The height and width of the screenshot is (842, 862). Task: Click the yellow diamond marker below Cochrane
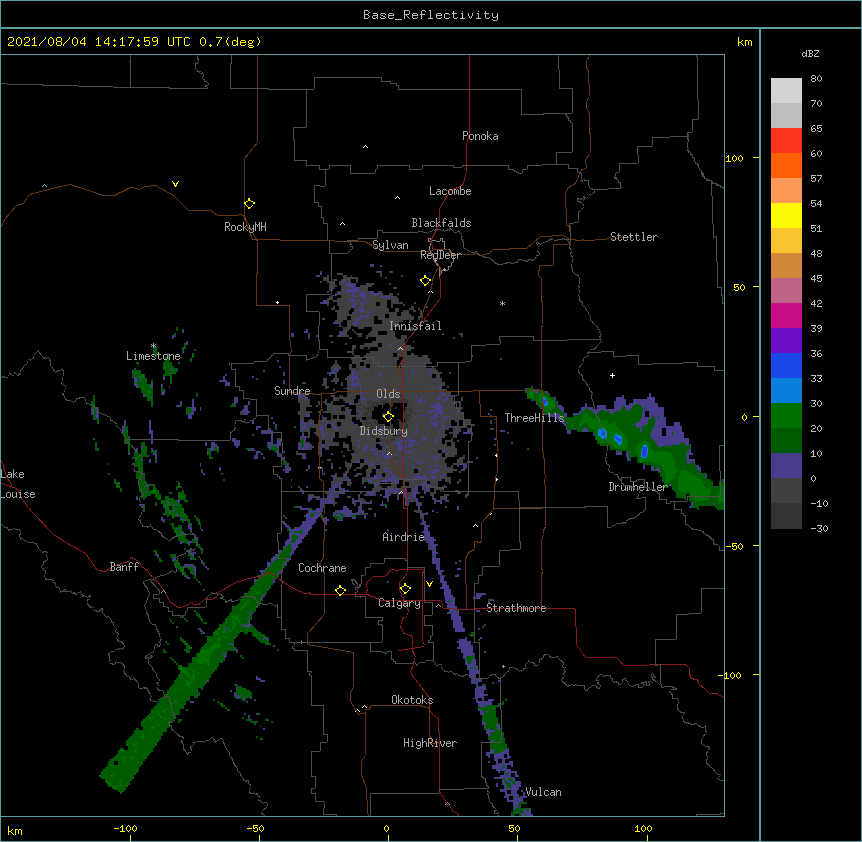point(340,590)
